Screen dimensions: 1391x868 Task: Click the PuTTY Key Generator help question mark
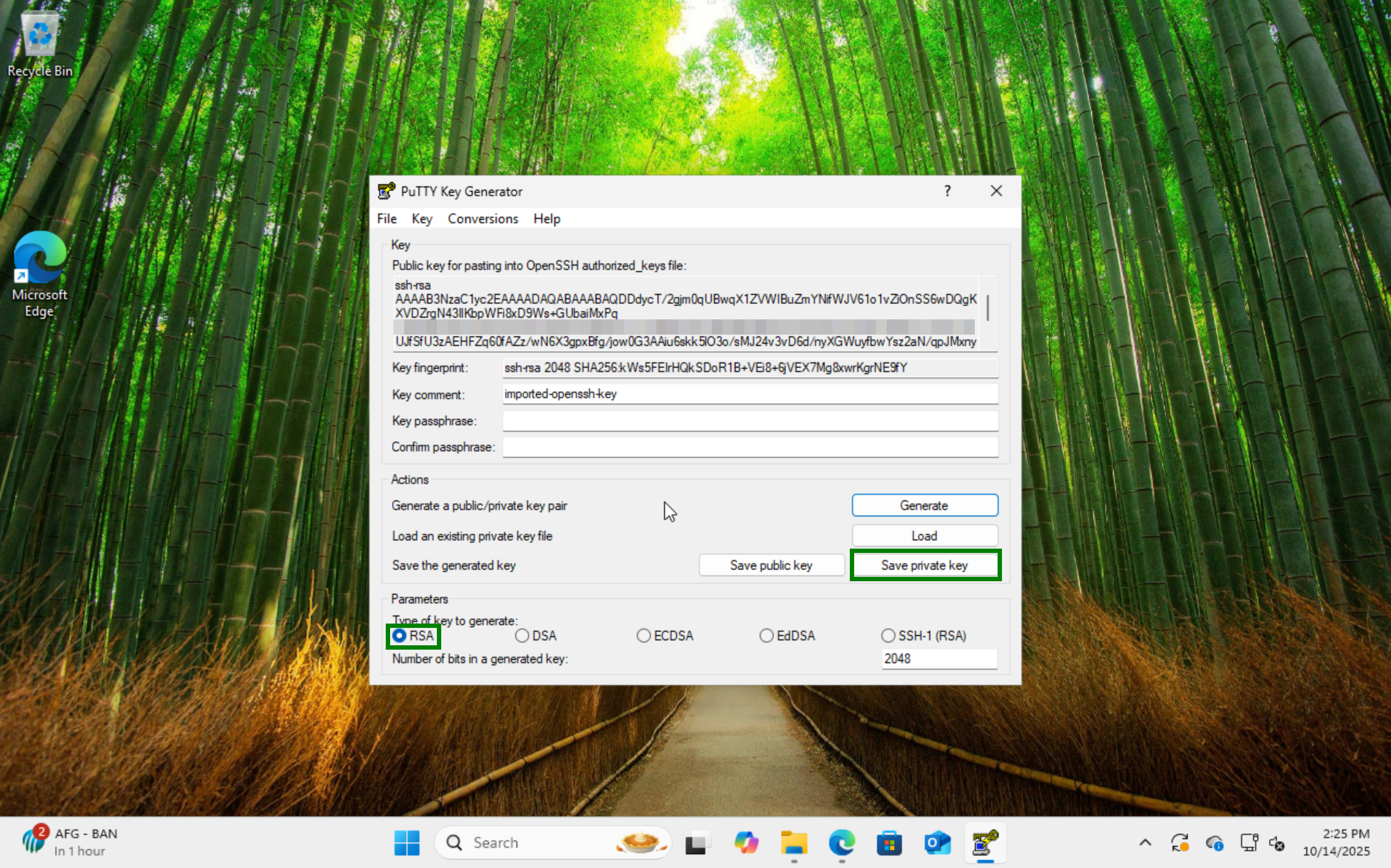pyautogui.click(x=947, y=191)
